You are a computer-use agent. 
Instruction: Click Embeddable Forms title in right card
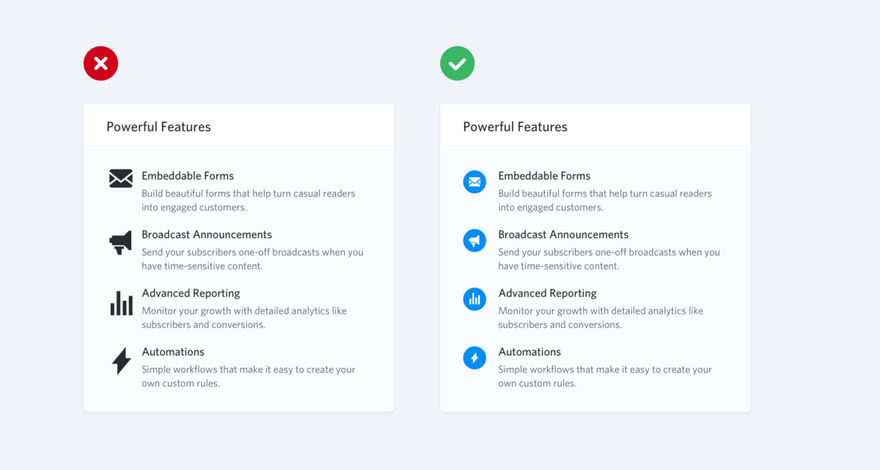(544, 176)
